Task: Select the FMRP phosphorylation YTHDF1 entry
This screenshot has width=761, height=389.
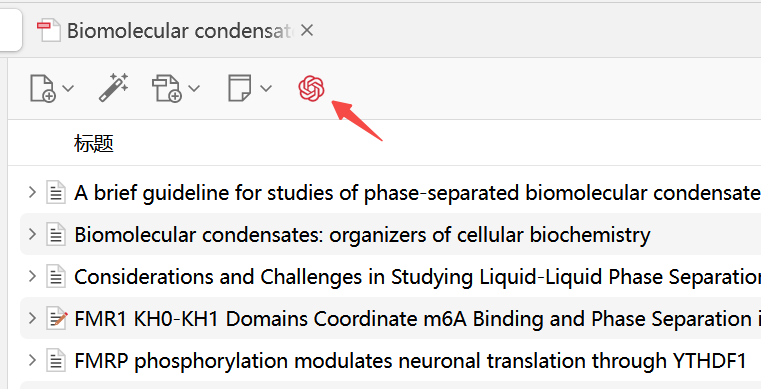Action: tap(410, 361)
